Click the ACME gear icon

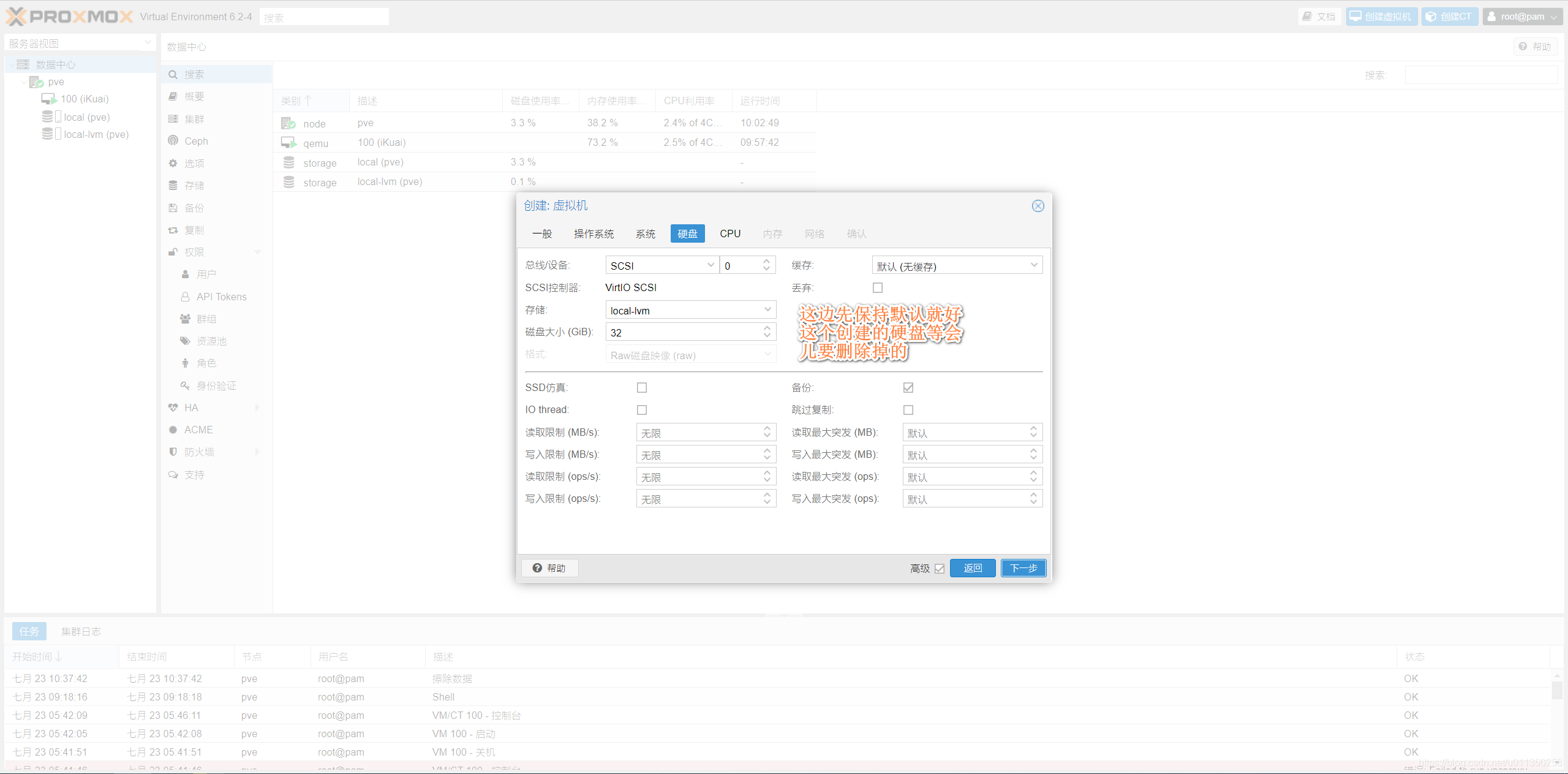[x=173, y=430]
